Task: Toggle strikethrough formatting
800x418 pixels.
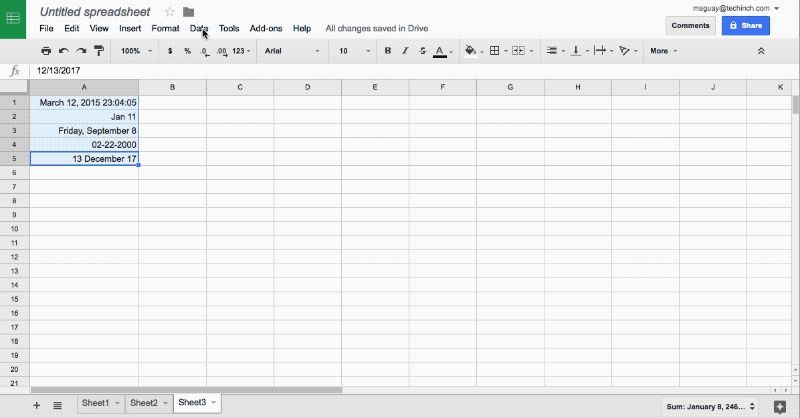Action: pos(421,50)
